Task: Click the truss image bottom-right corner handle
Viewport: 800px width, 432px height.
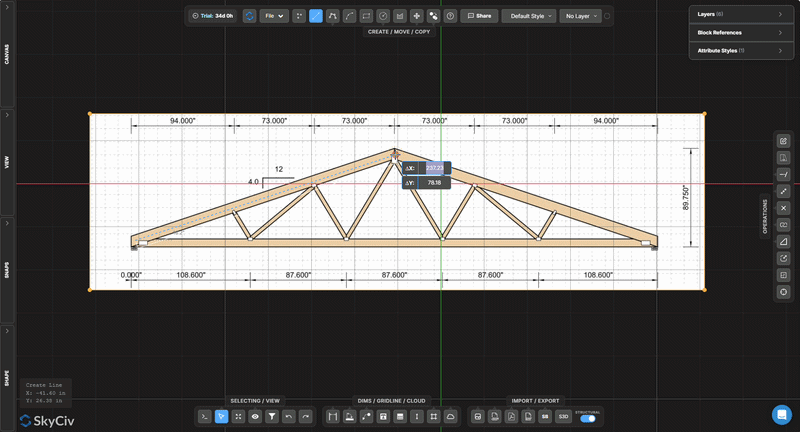Action: 705,290
